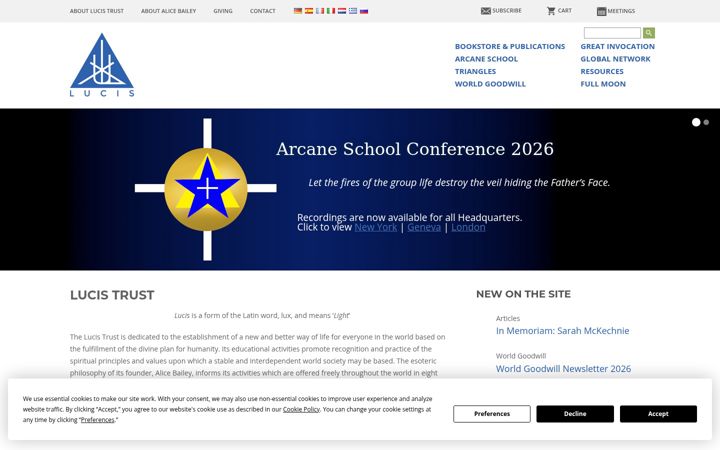Open About Alice Bailey menu
This screenshot has height=450, width=720.
169,11
